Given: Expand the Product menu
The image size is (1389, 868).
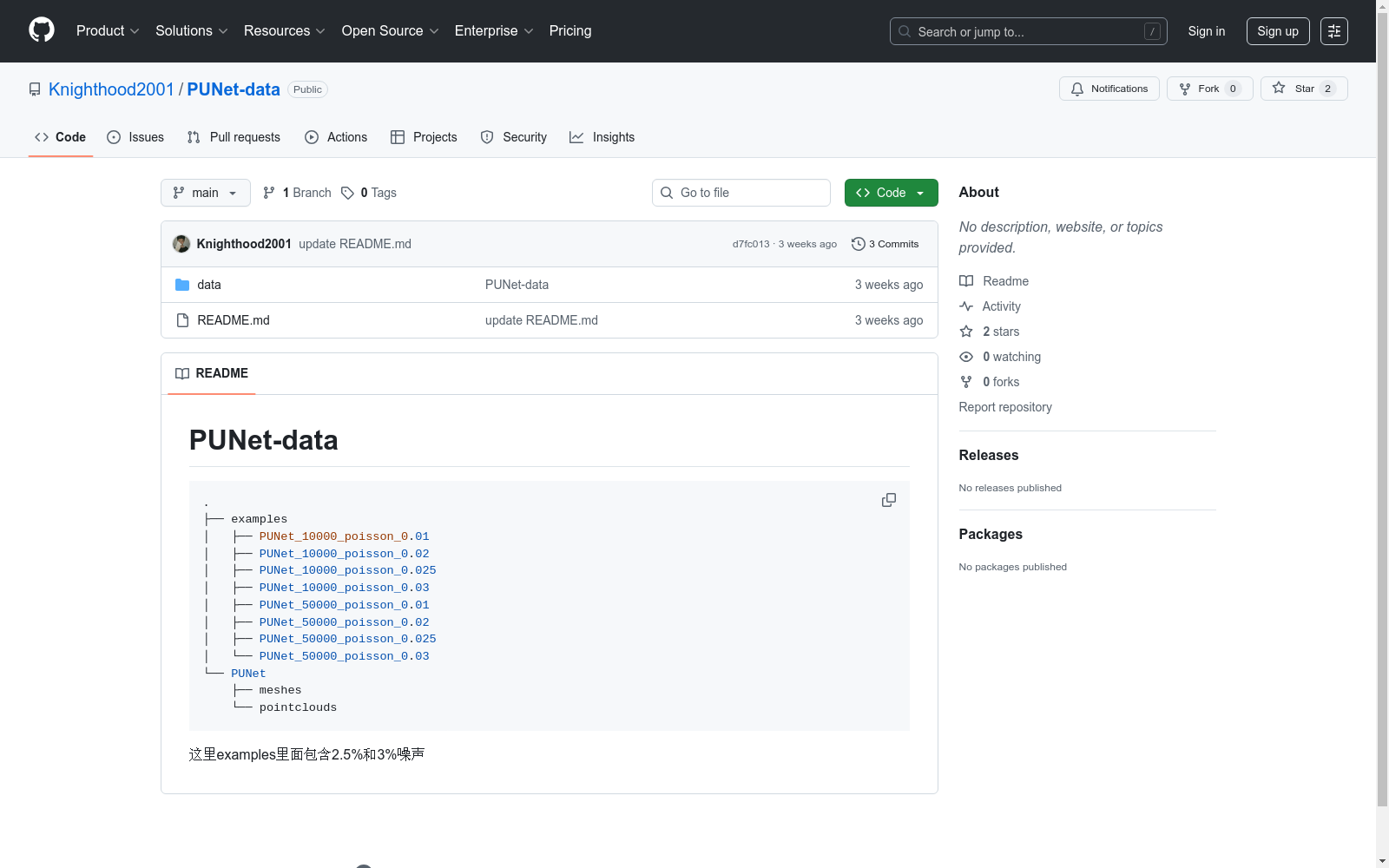Looking at the screenshot, I should pyautogui.click(x=108, y=31).
